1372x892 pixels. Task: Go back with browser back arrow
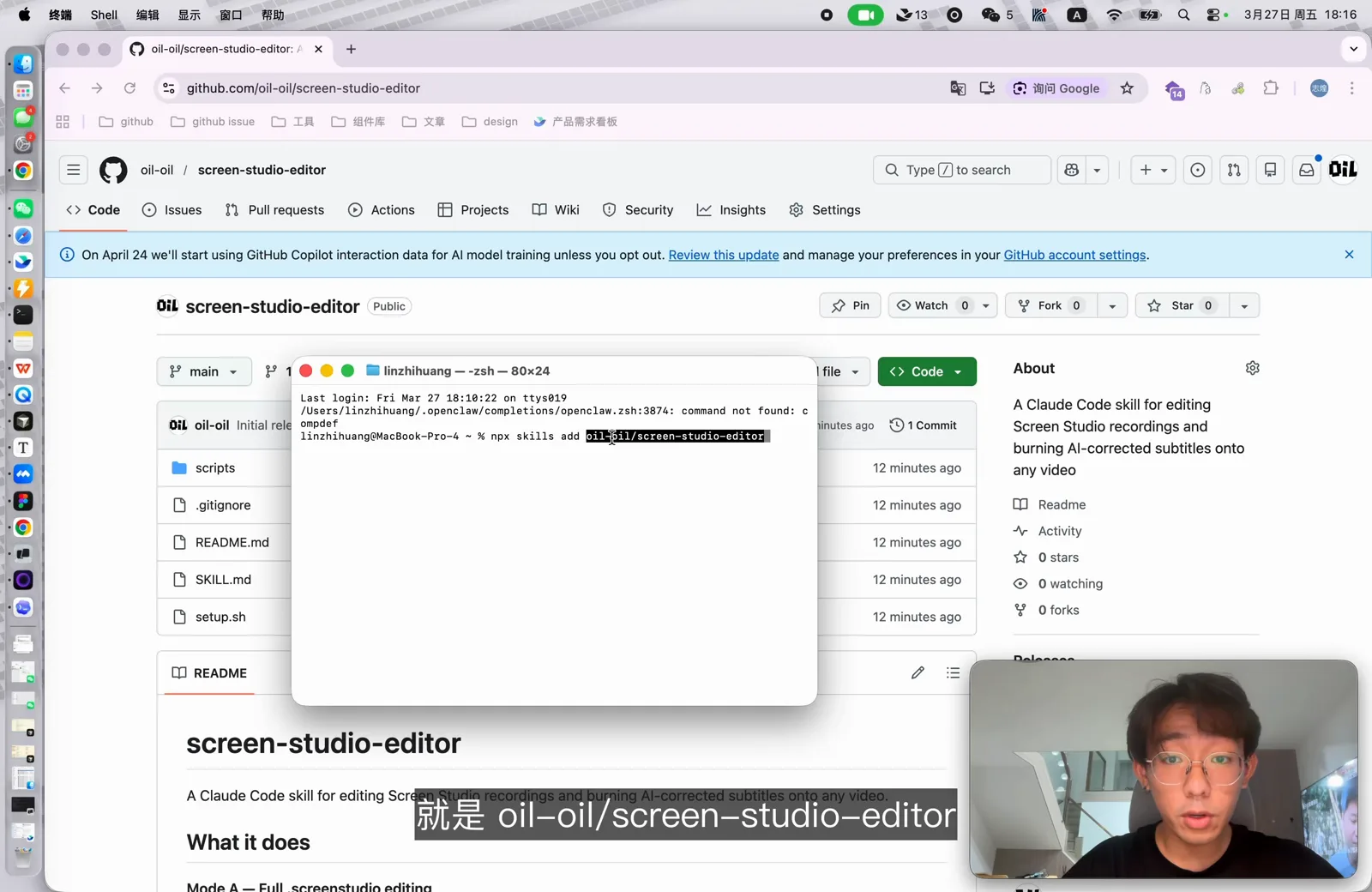(x=64, y=88)
